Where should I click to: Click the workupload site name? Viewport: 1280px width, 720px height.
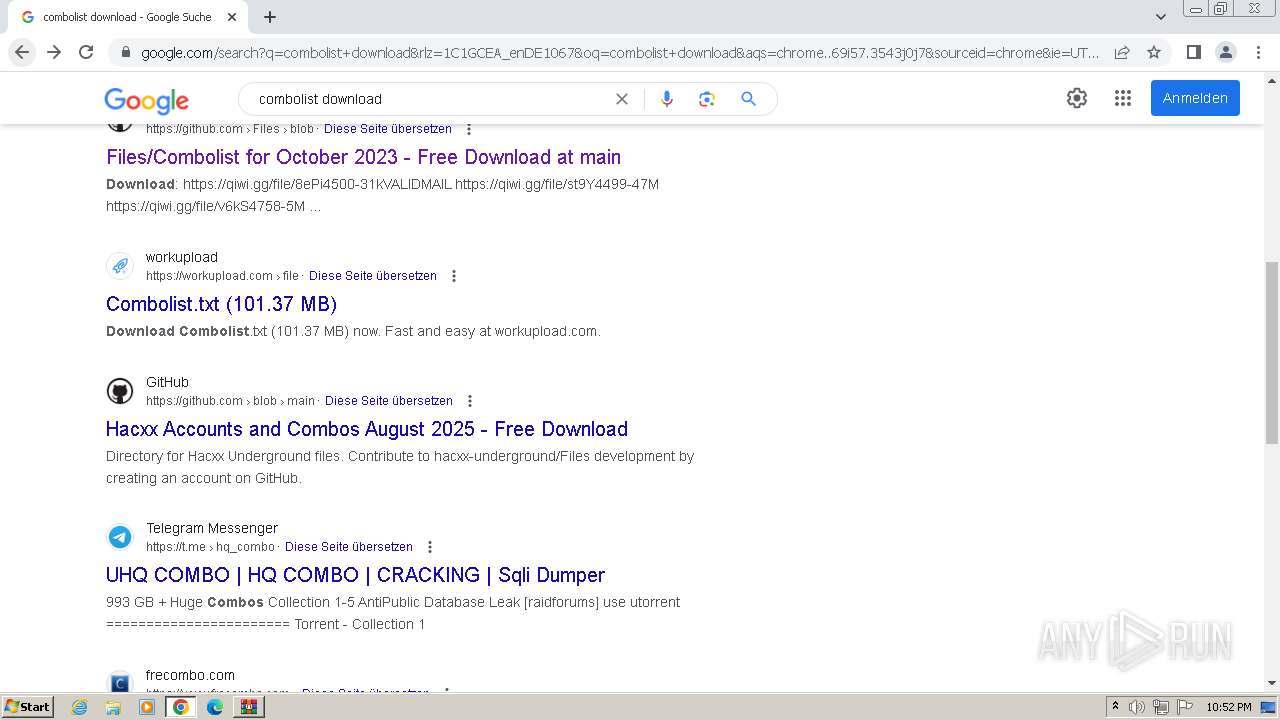[181, 257]
